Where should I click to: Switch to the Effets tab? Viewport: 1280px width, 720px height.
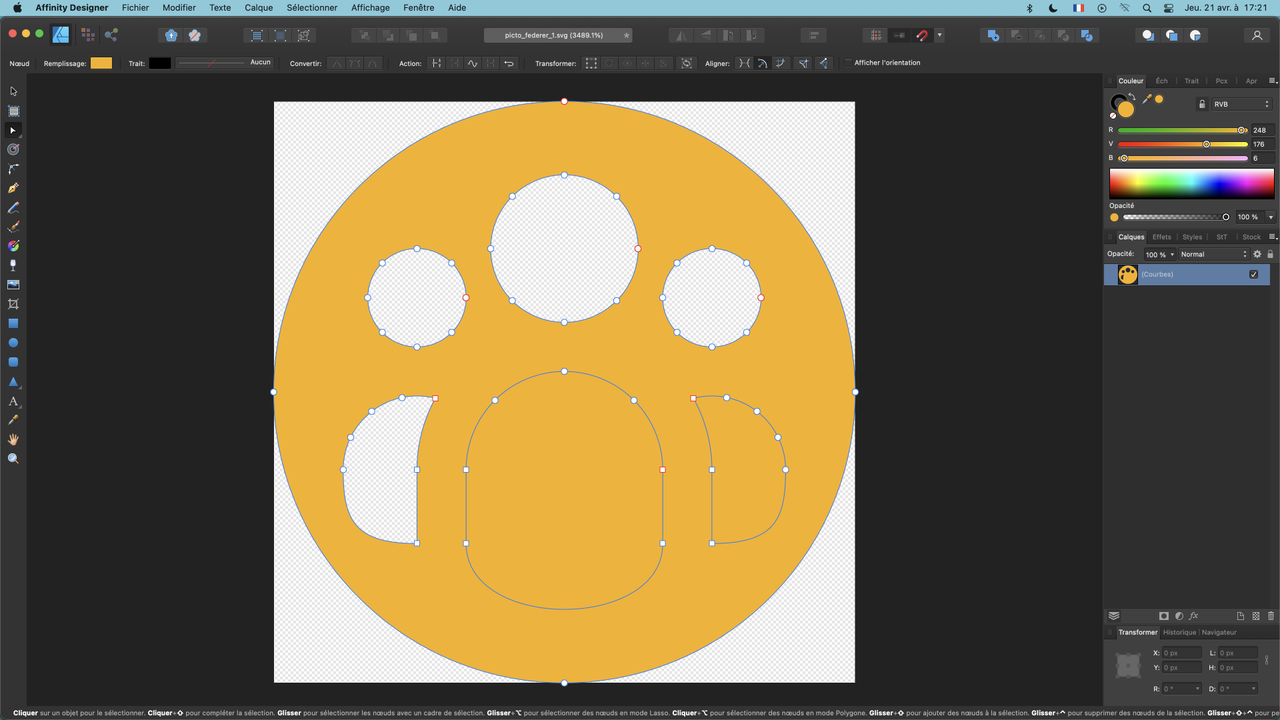[x=1161, y=237]
